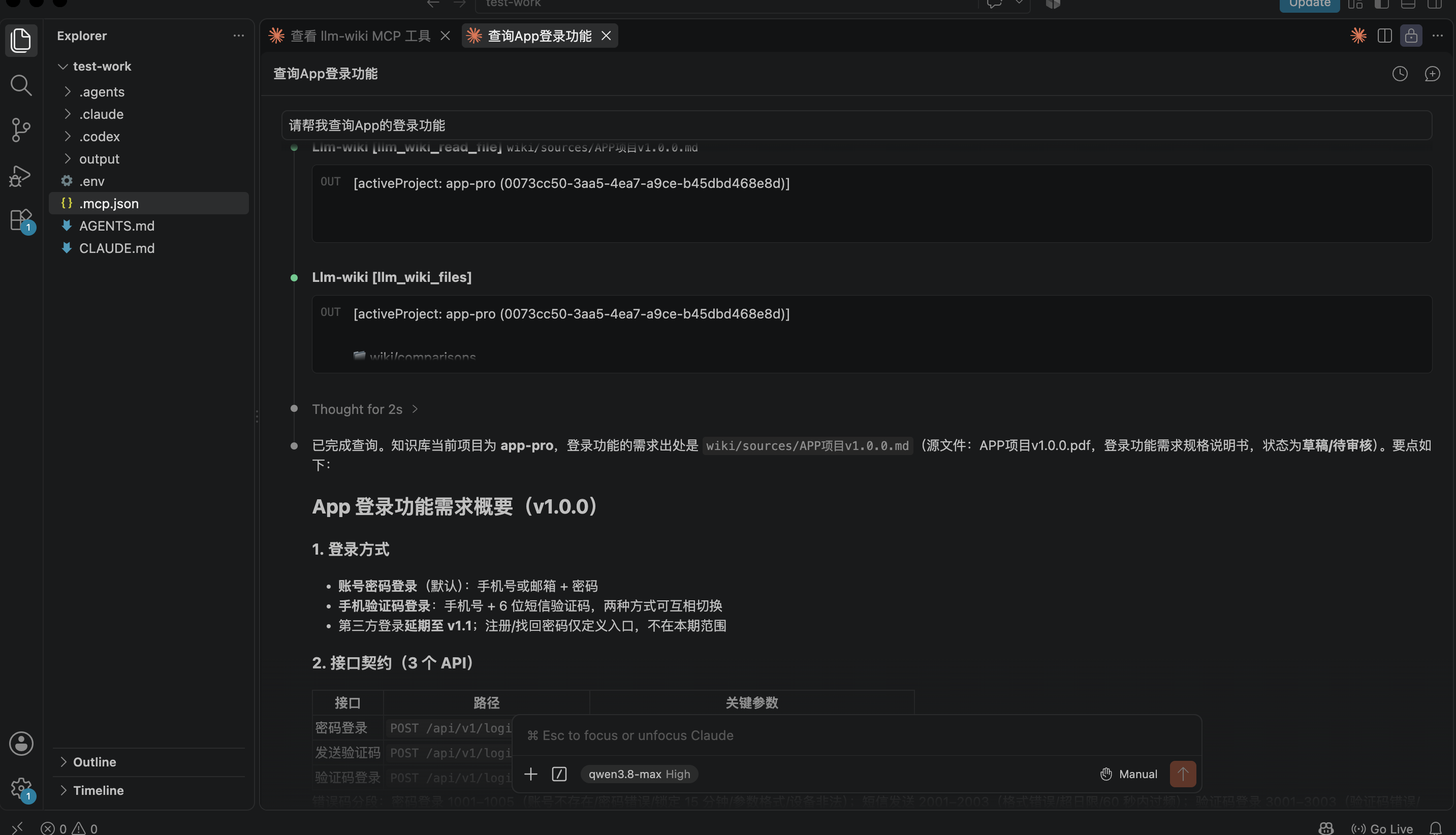Open slash commands in chat input
The width and height of the screenshot is (1456, 835).
tap(559, 774)
